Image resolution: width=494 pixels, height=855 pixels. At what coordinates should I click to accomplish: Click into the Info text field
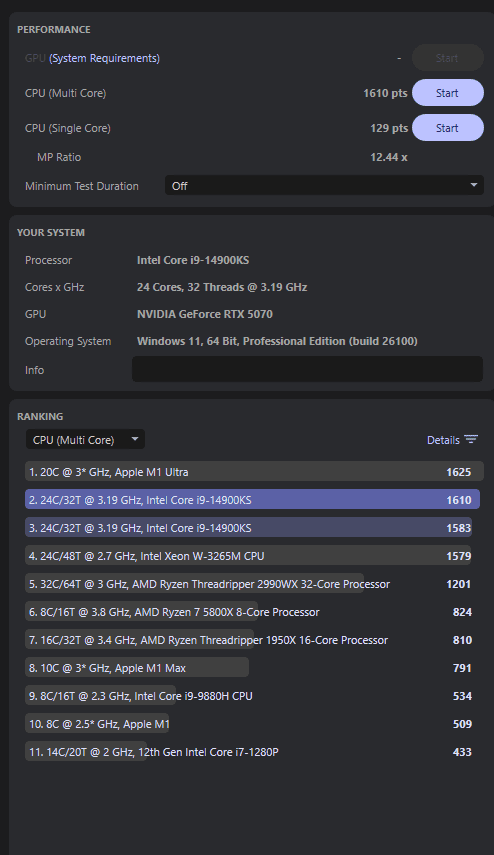click(307, 369)
